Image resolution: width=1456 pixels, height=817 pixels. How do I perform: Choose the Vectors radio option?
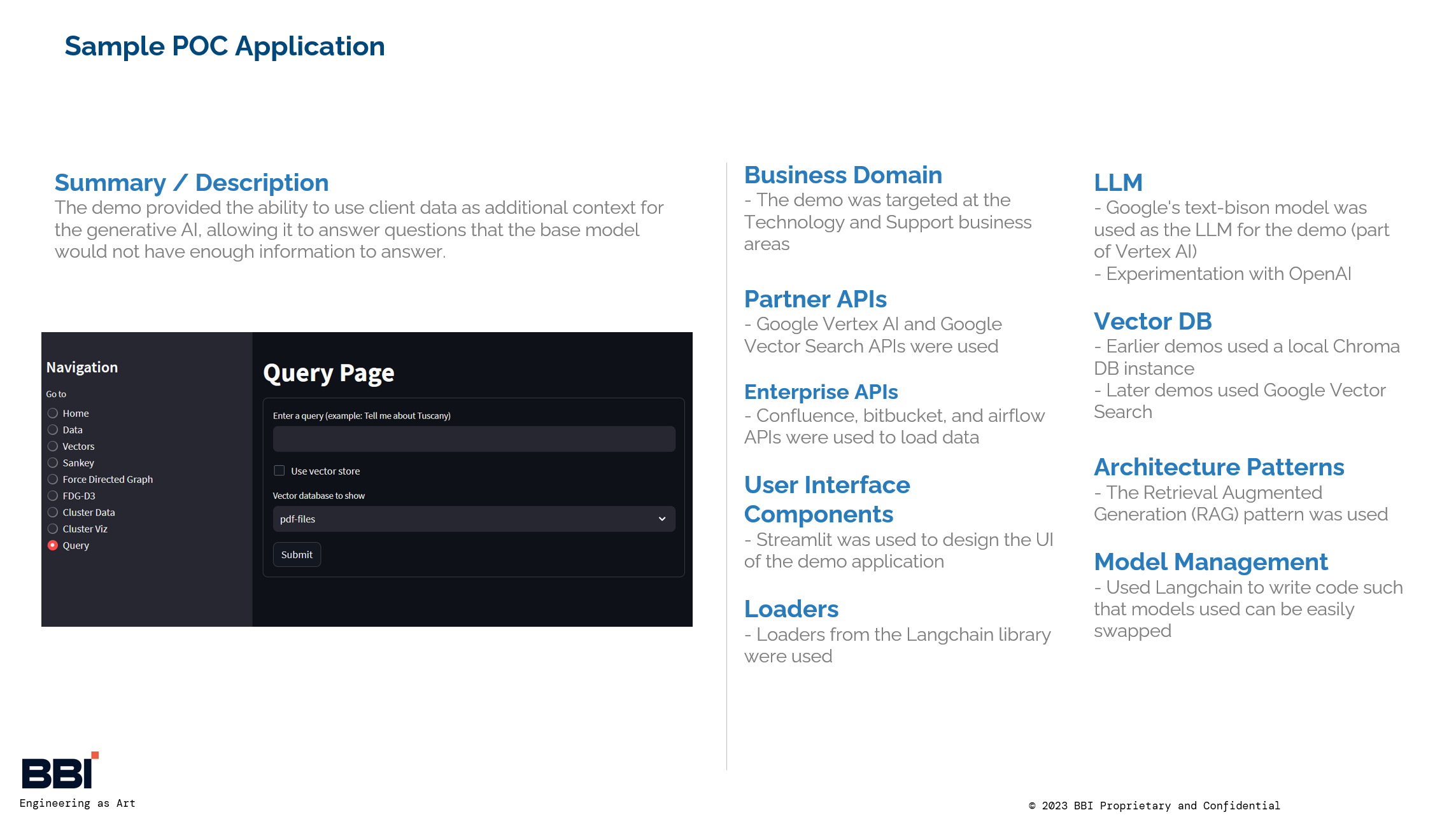(53, 447)
